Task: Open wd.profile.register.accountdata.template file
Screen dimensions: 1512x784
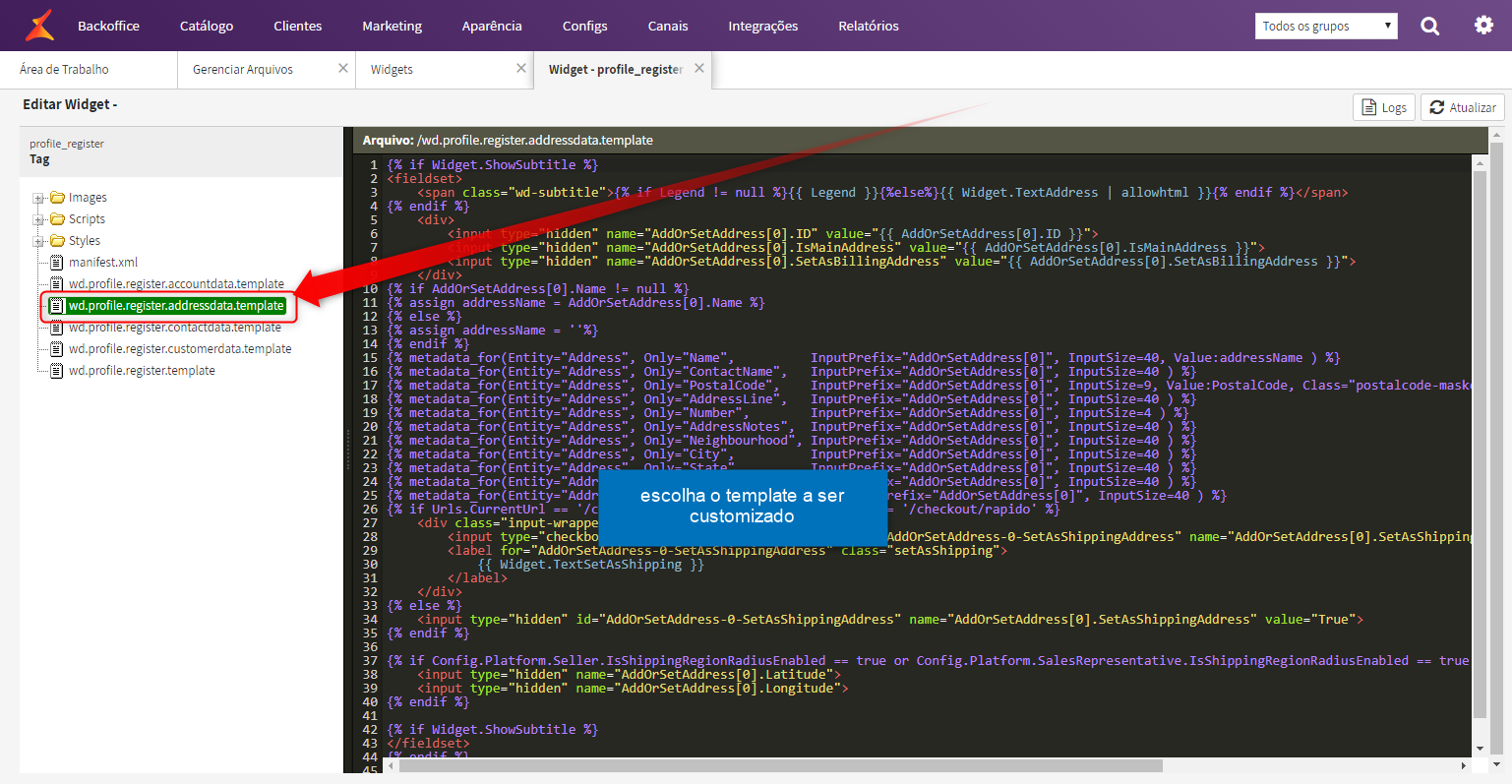Action: click(x=176, y=284)
